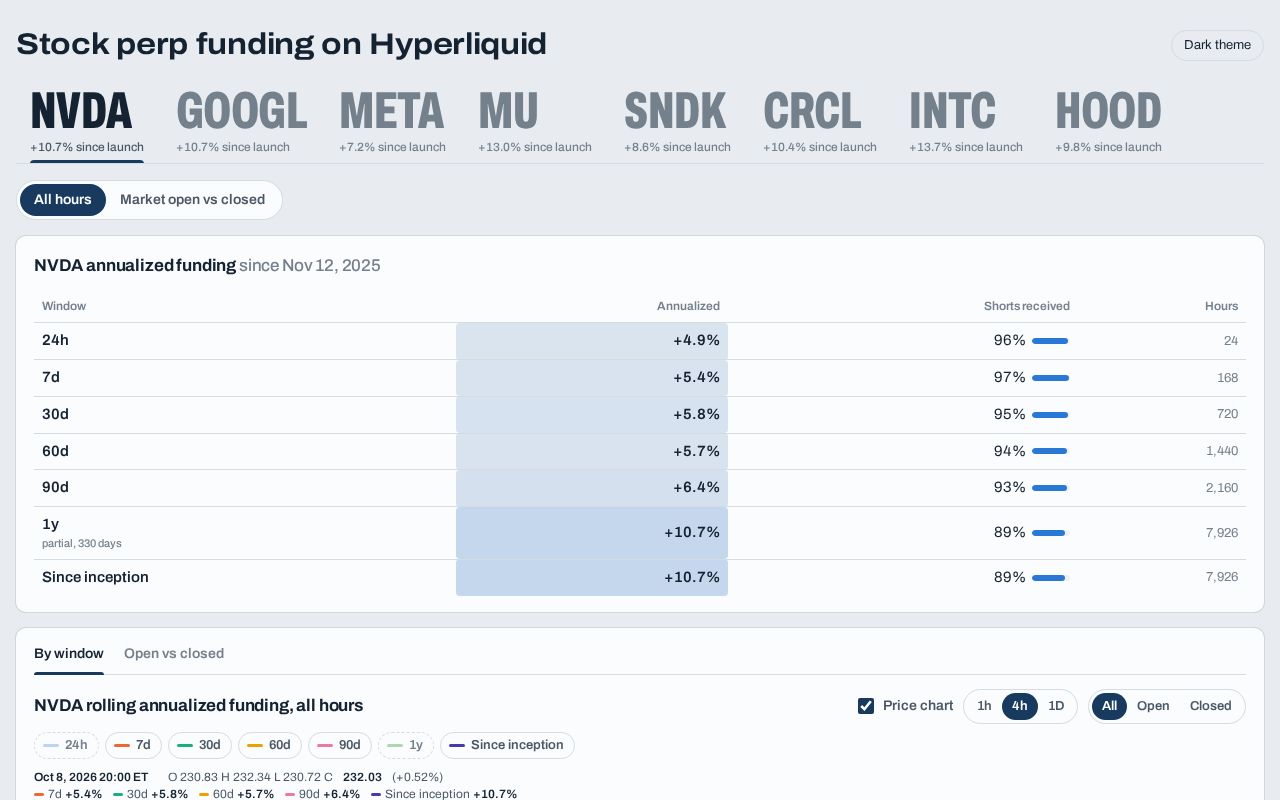The image size is (1280, 800).
Task: Click Since inception row's shorts received bar
Action: point(1050,578)
